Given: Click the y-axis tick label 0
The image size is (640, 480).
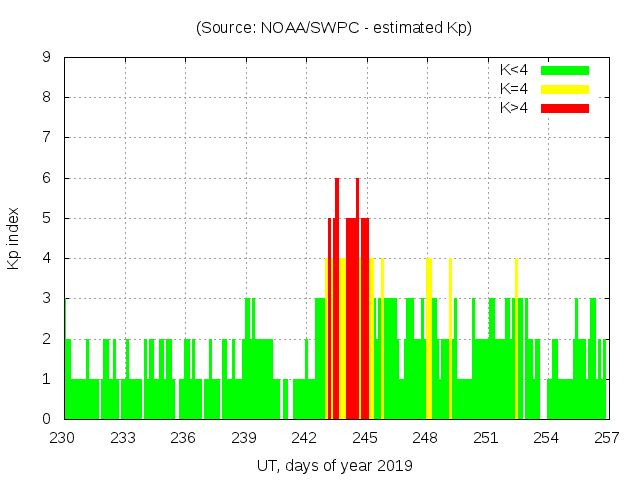Looking at the screenshot, I should (x=47, y=419).
